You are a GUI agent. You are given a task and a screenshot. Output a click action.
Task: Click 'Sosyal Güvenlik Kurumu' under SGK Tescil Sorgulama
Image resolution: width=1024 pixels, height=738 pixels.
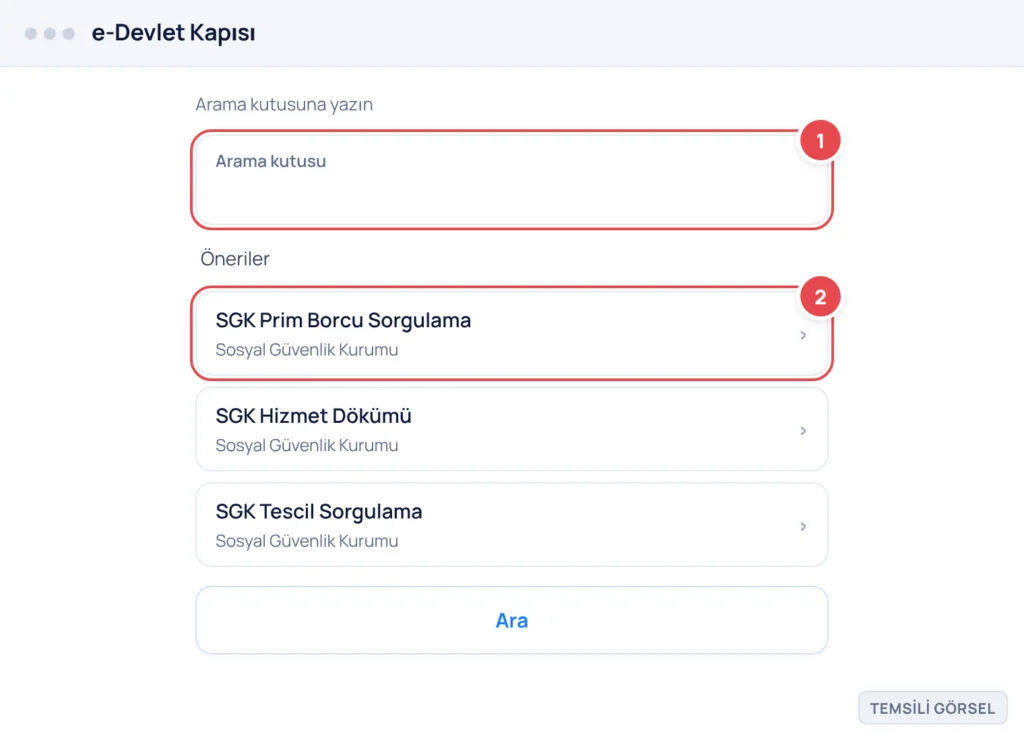[307, 541]
